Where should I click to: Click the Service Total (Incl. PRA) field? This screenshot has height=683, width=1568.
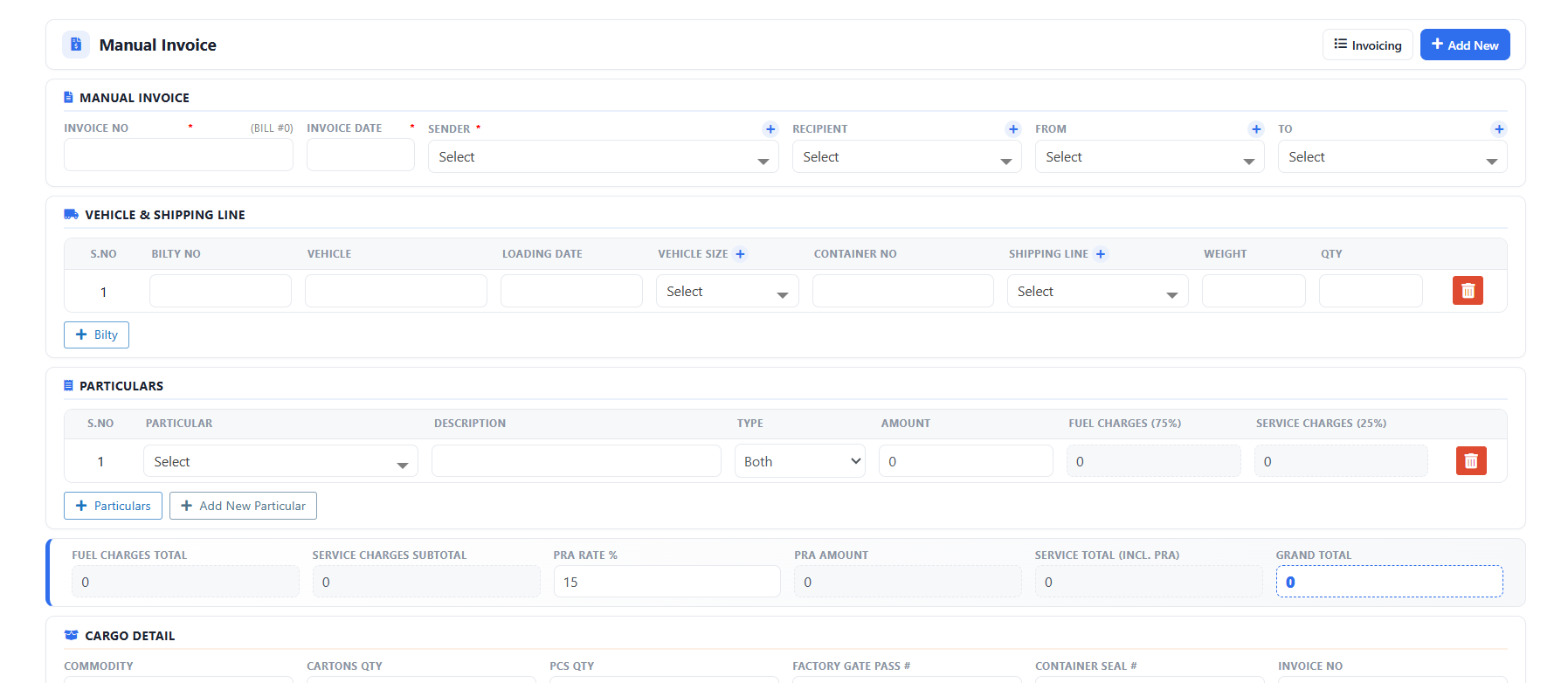click(x=1149, y=582)
